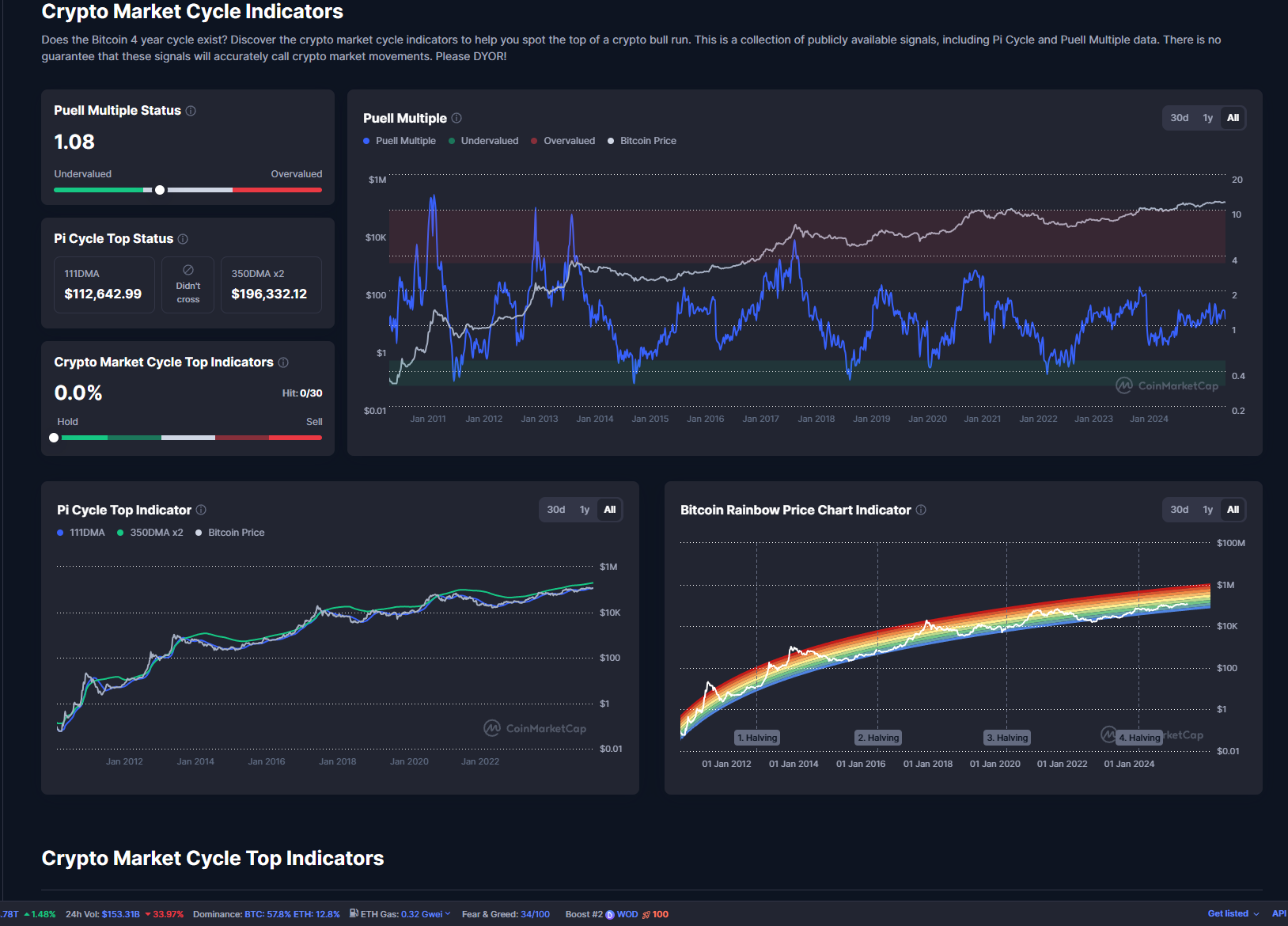Screen dimensions: 1288x926
Task: Click info icon beside Pi Cycle Top Status
Action: point(183,239)
